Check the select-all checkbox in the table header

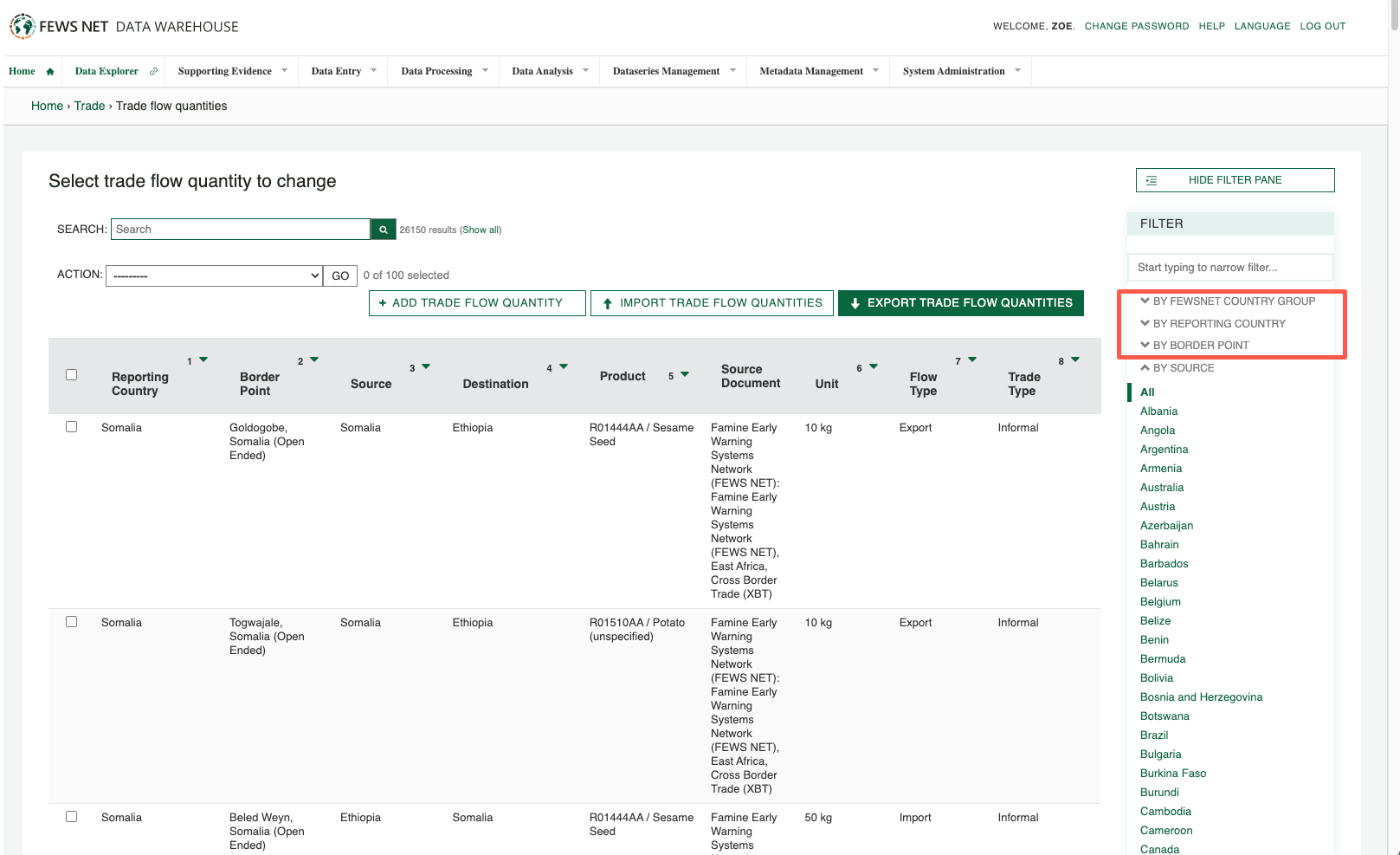point(71,373)
